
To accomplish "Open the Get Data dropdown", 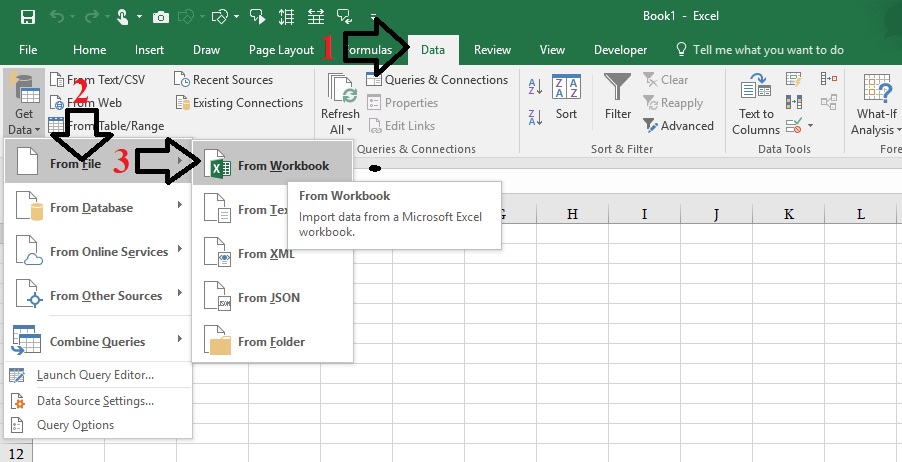I will [24, 103].
